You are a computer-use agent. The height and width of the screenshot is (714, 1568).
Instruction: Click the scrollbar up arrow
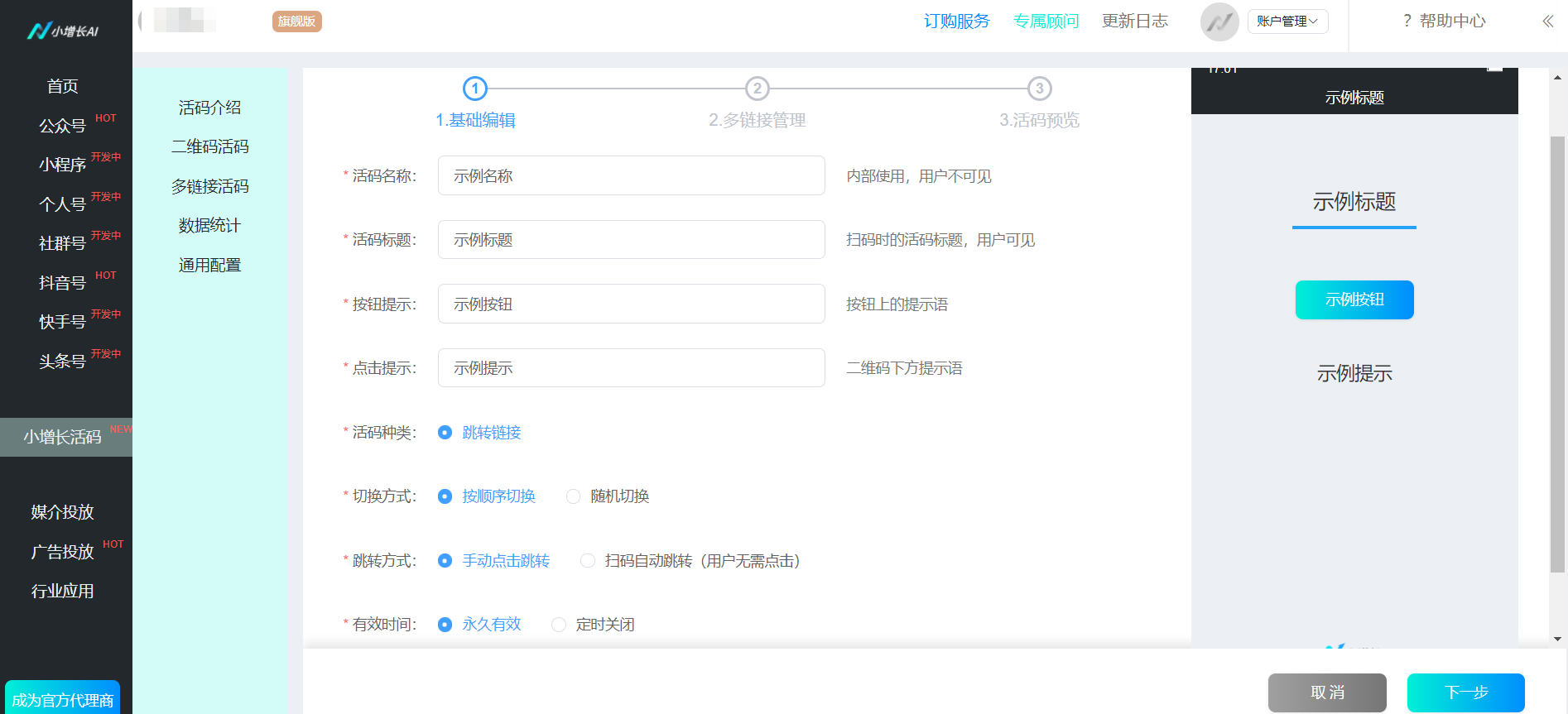(x=1557, y=78)
